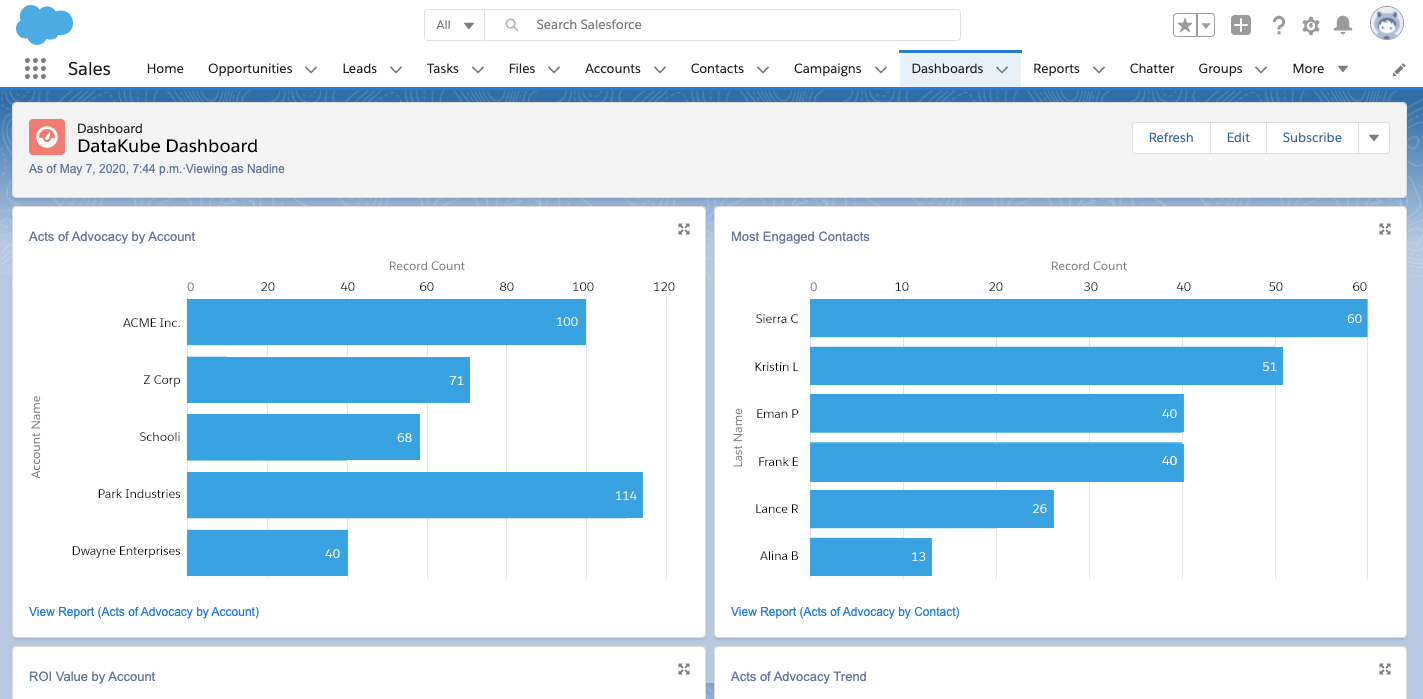This screenshot has width=1423, height=699.
Task: Click the Subscribe button
Action: point(1312,138)
